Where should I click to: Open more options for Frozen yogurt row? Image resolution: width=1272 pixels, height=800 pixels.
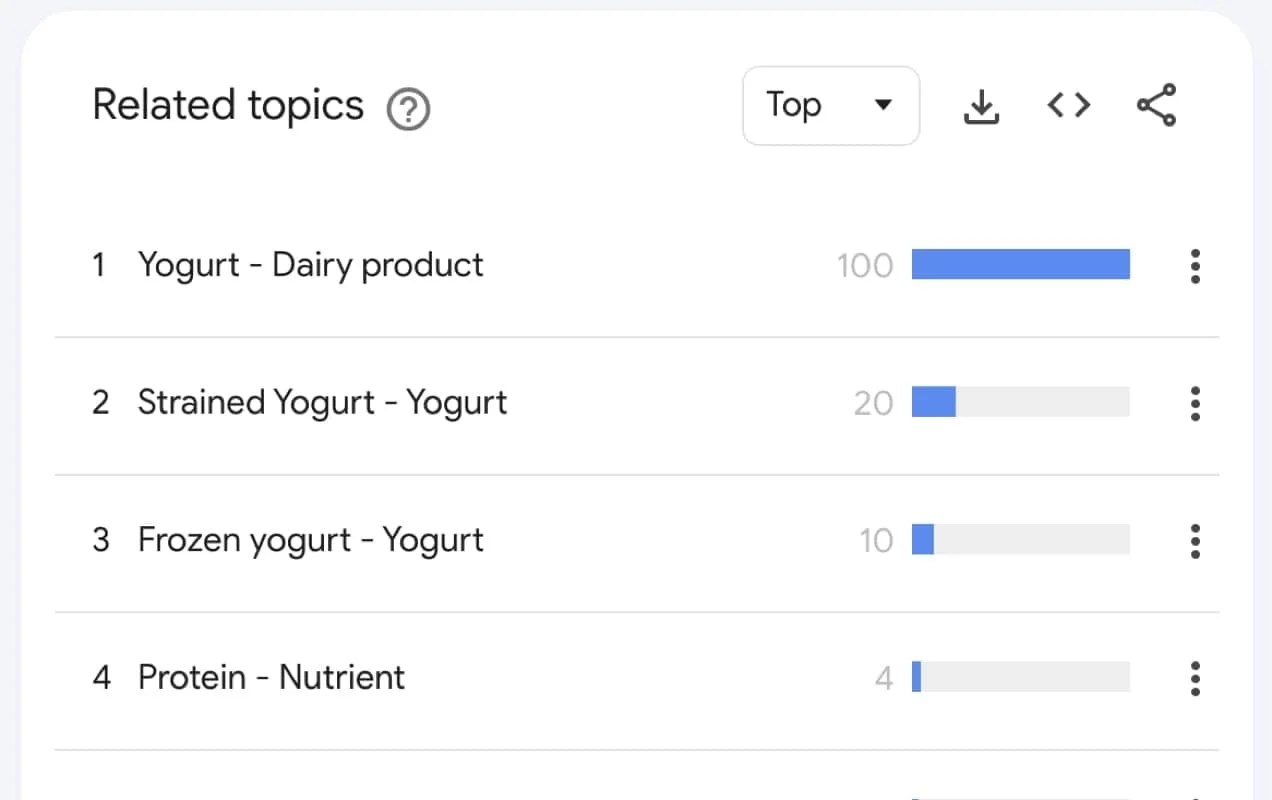[1195, 540]
